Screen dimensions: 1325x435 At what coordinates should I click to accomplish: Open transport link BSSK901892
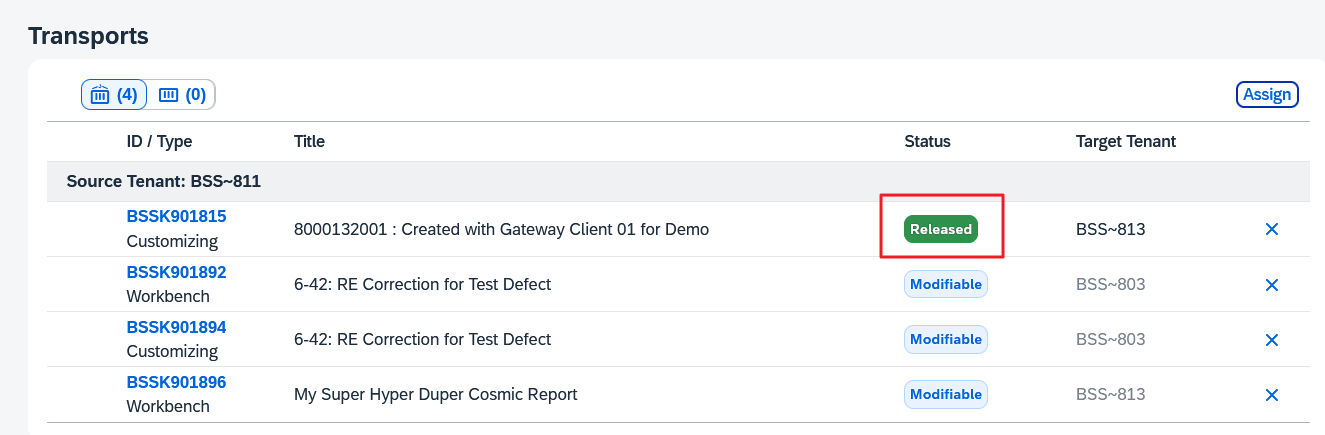click(176, 271)
